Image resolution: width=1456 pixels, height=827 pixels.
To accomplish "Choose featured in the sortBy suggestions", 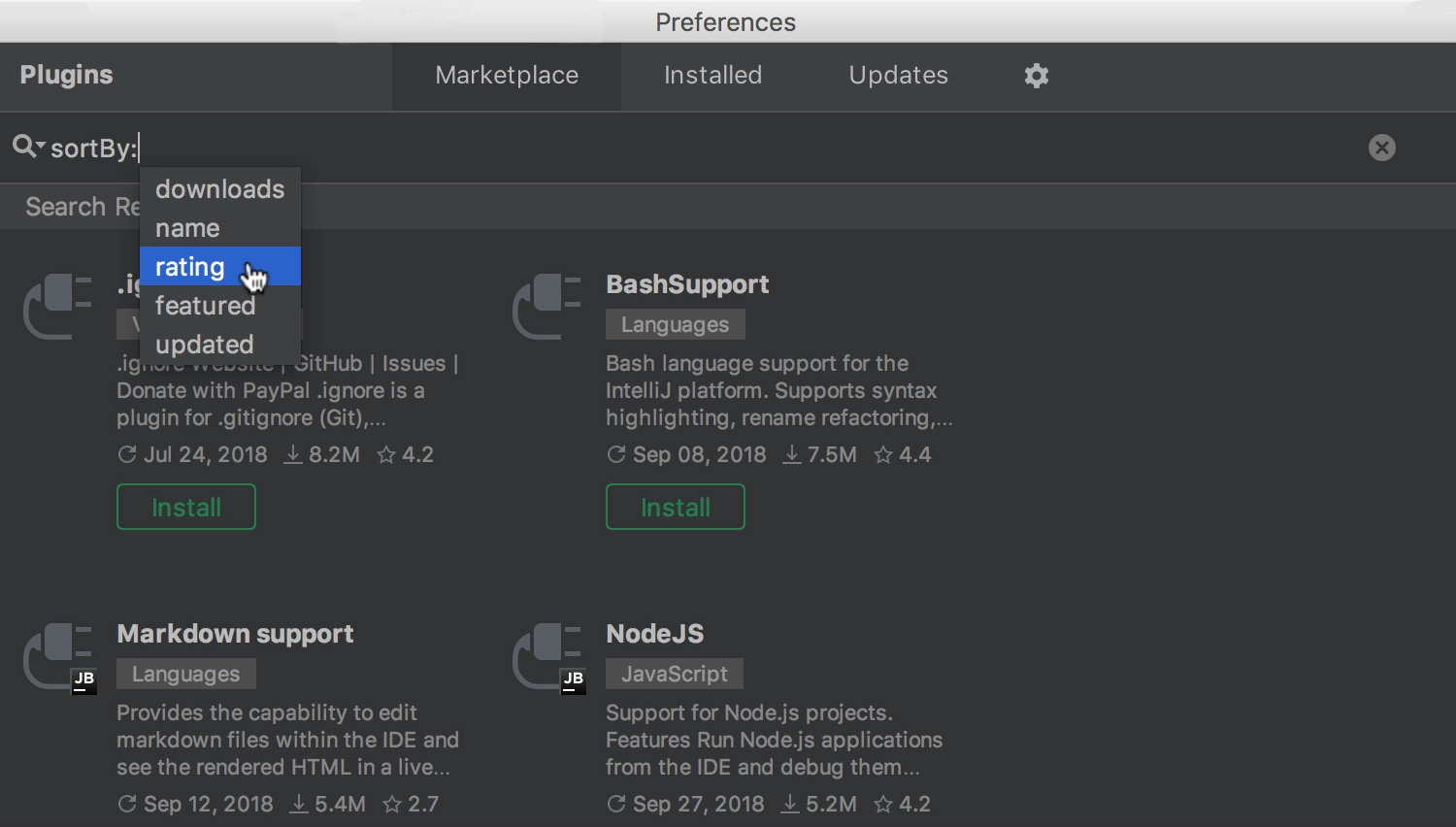I will pos(220,306).
